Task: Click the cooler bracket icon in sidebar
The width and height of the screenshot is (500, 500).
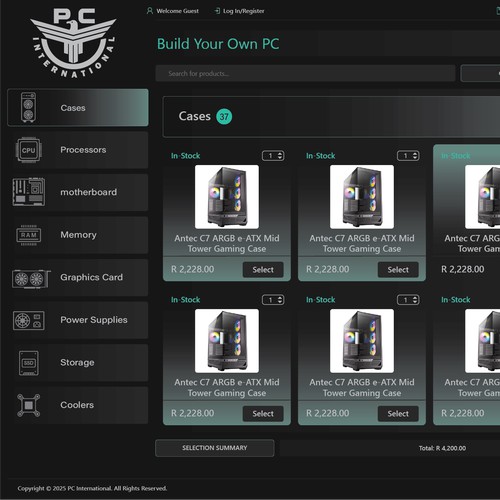Action: (29, 405)
